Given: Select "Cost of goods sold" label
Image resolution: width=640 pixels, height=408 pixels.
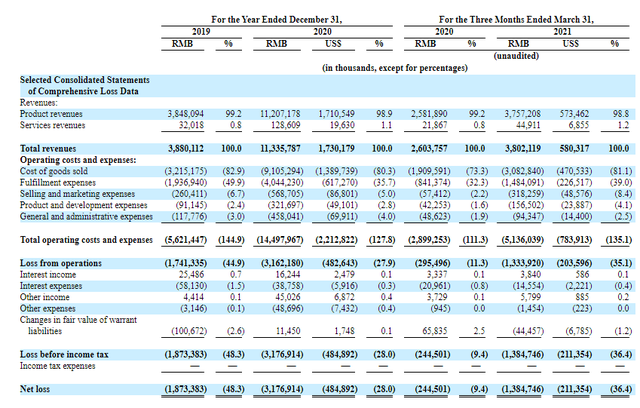Looking at the screenshot, I should coord(53,171).
